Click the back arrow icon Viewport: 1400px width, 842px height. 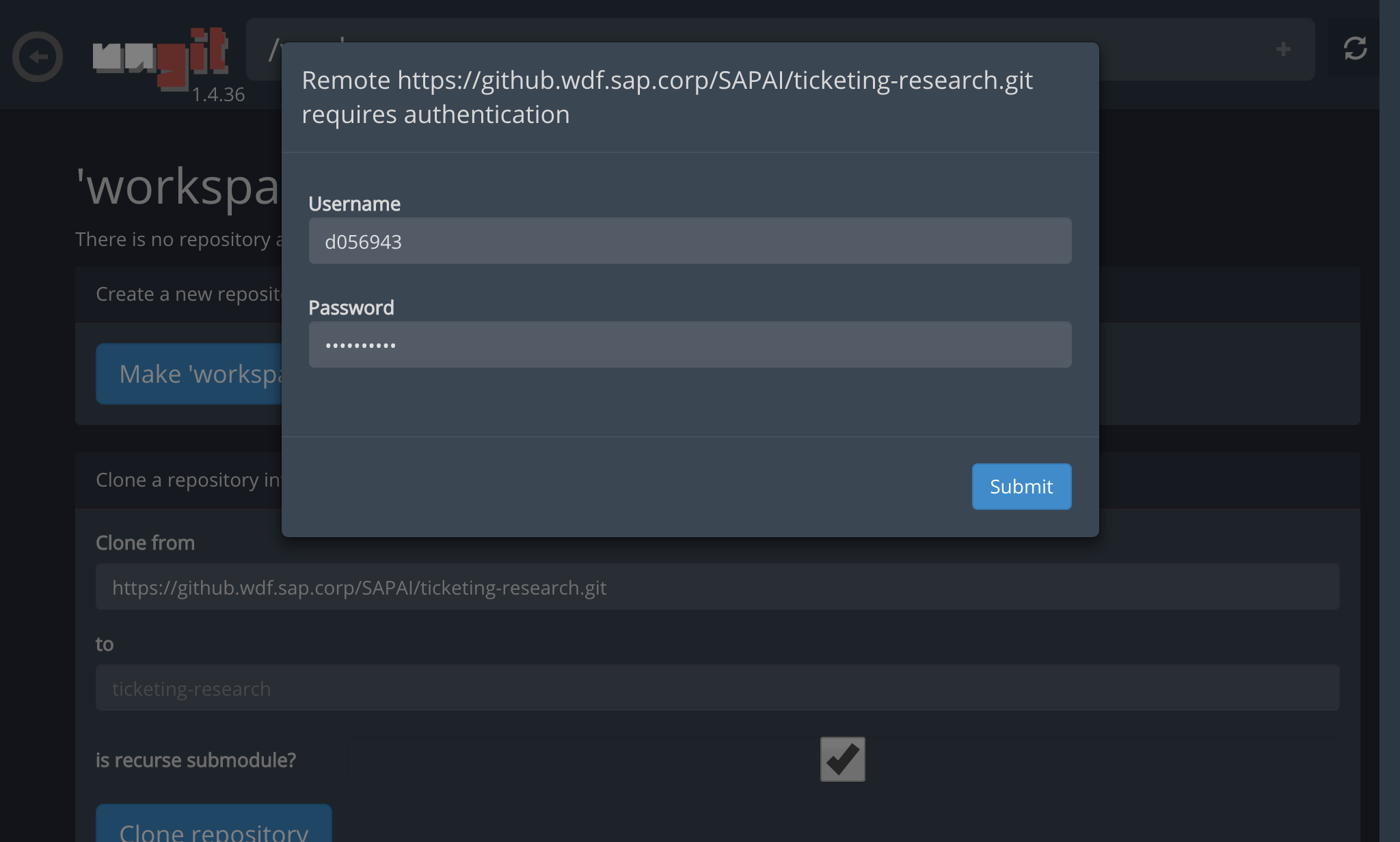click(38, 57)
